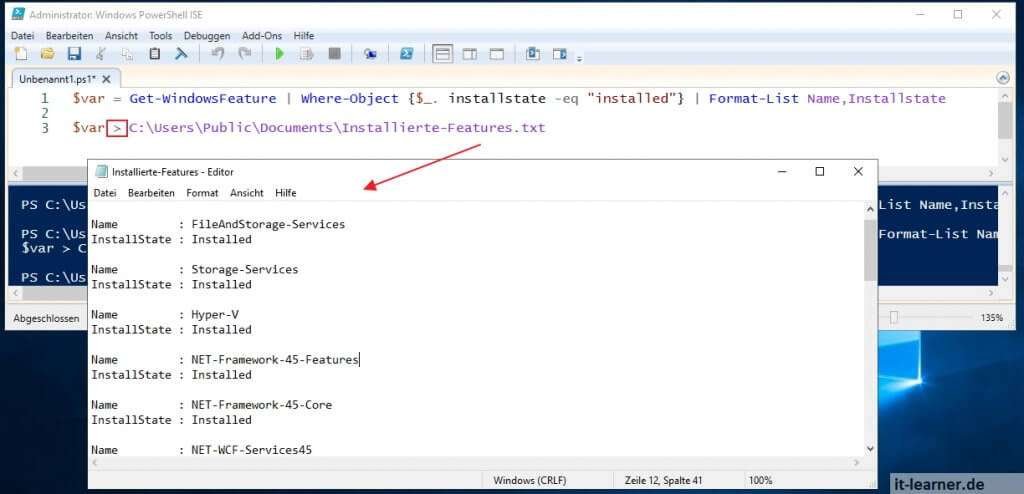
Task: Create a new script in PowerShell ISE
Action: 21,54
